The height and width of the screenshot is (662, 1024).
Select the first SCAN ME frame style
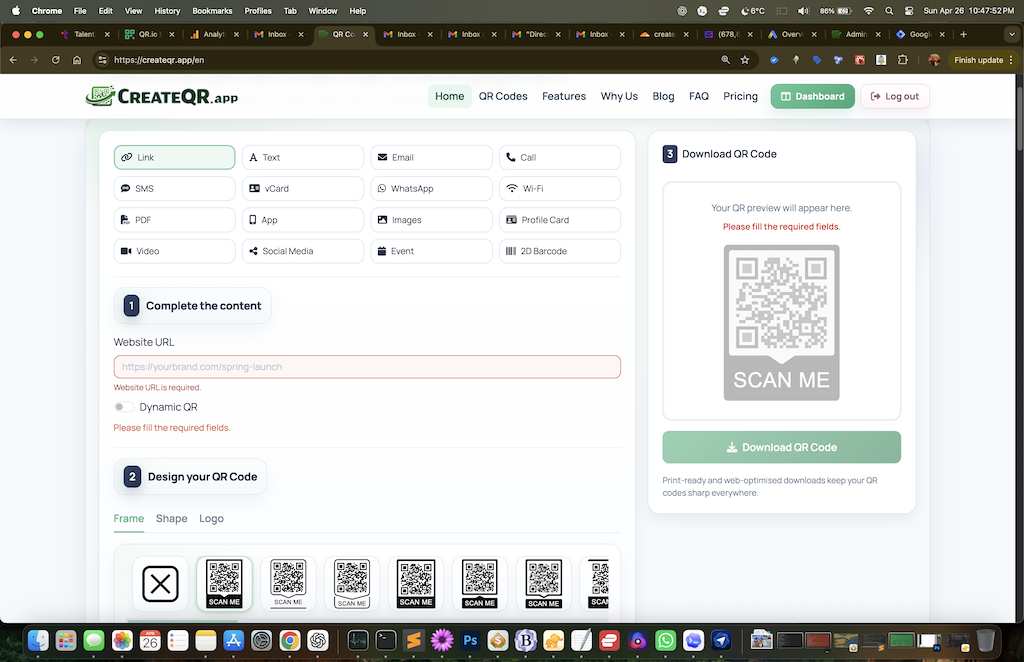224,584
